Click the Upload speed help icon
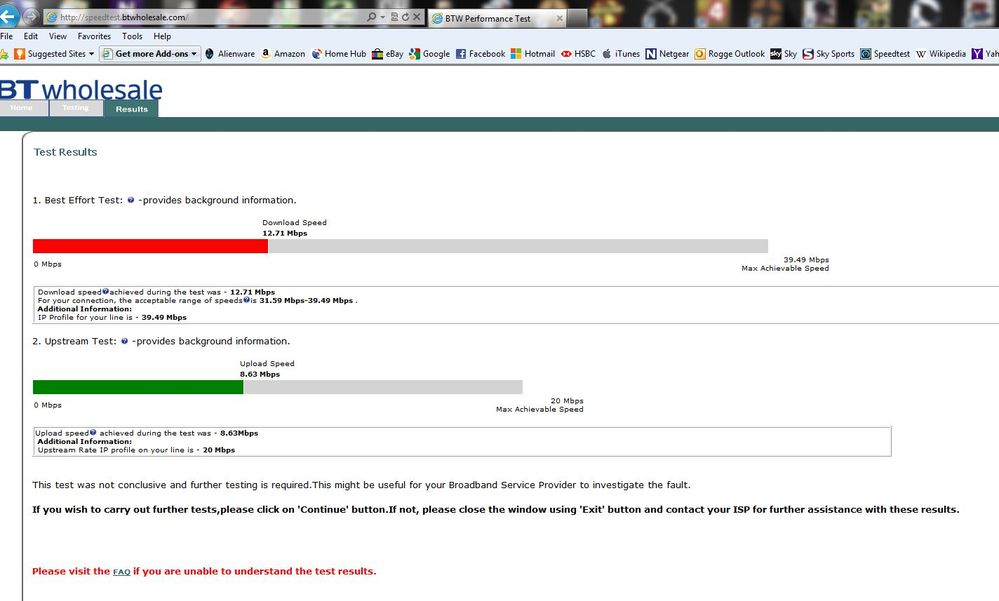999x601 pixels. tap(93, 432)
